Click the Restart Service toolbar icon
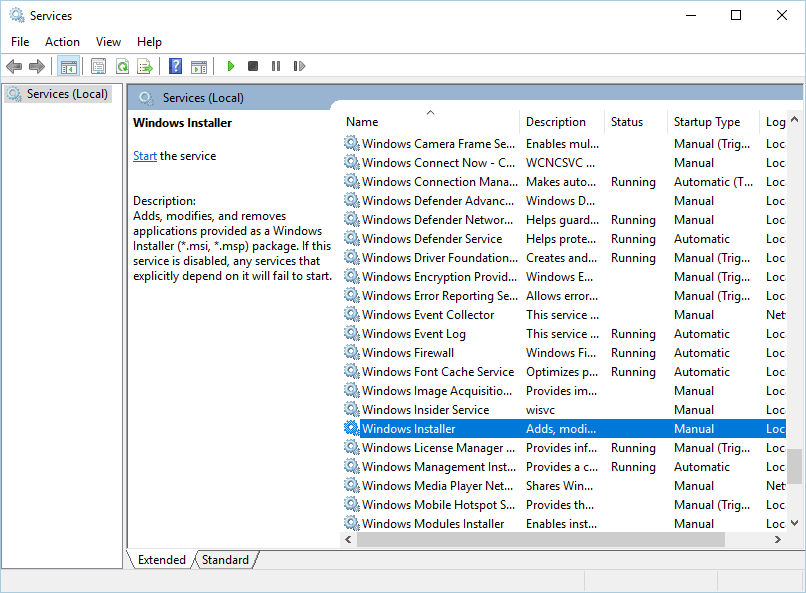The image size is (806, 593). click(299, 66)
